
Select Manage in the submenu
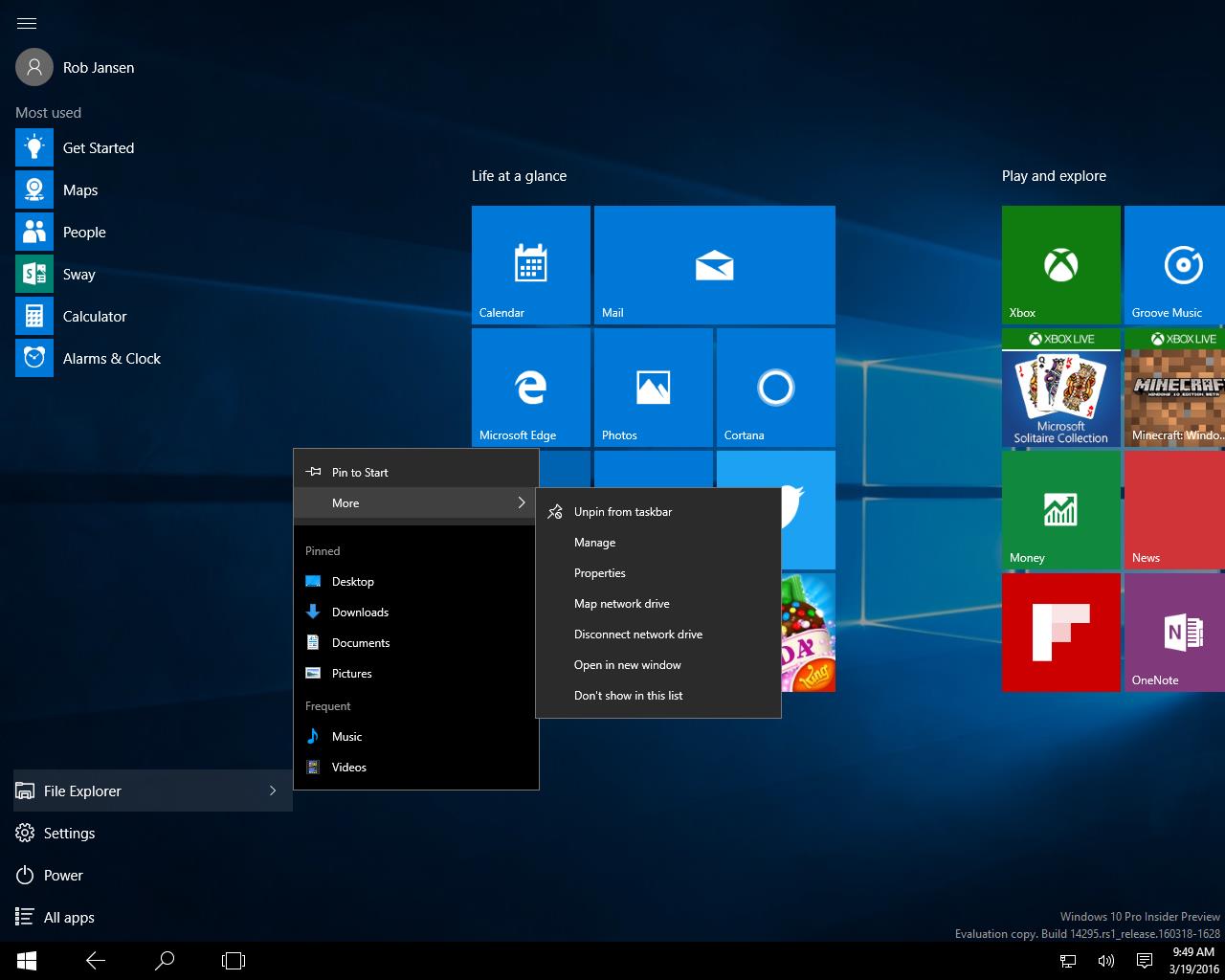click(658, 543)
